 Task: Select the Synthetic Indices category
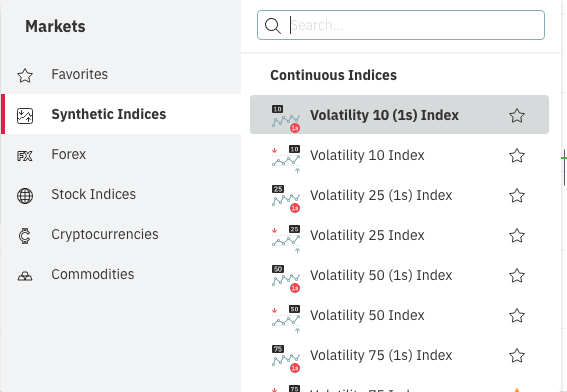tap(121, 114)
